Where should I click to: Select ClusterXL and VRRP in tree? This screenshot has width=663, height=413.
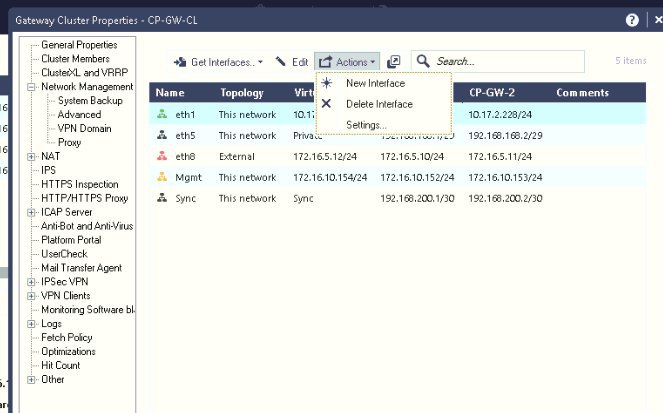[x=85, y=73]
